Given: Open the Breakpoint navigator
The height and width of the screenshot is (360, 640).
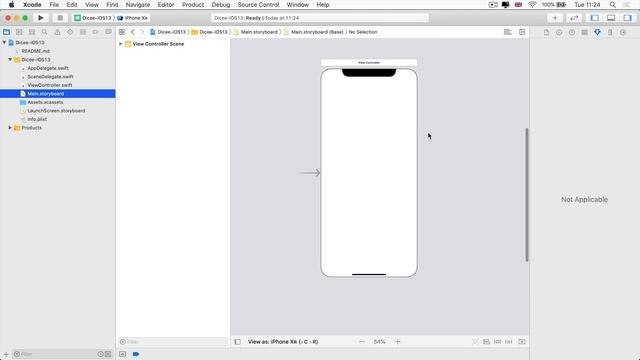Looking at the screenshot, I should click(x=96, y=32).
